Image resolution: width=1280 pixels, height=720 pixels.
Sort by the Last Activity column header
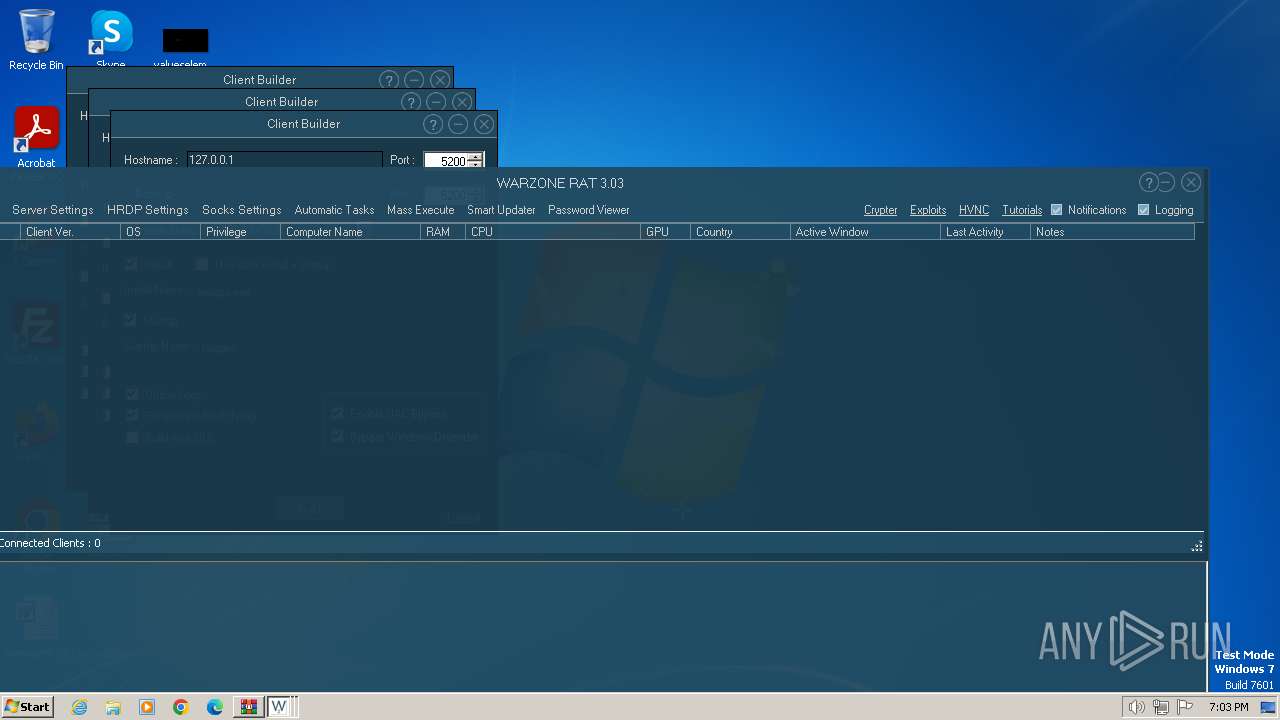click(985, 232)
